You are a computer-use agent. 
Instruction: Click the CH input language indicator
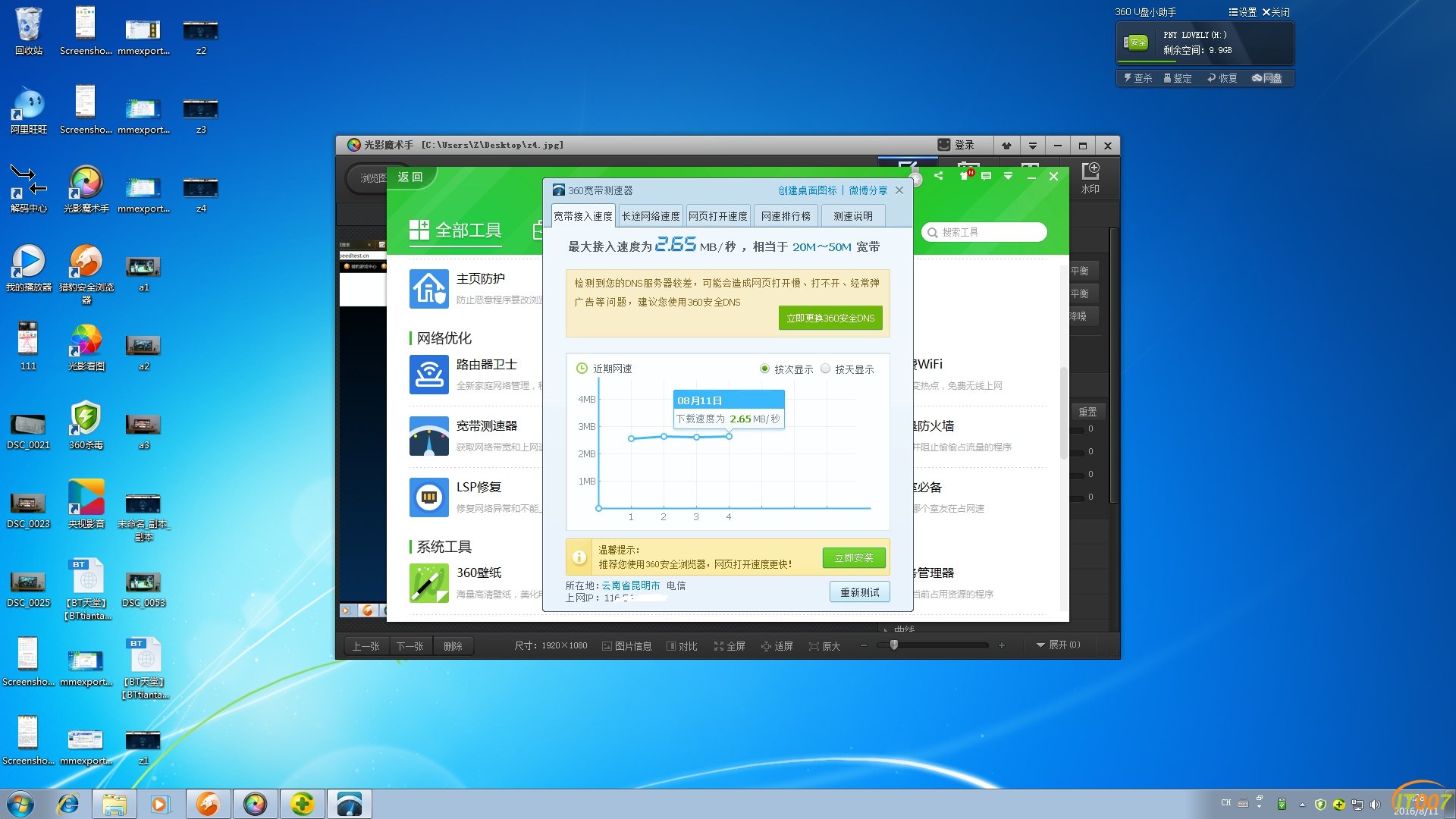pyautogui.click(x=1226, y=803)
